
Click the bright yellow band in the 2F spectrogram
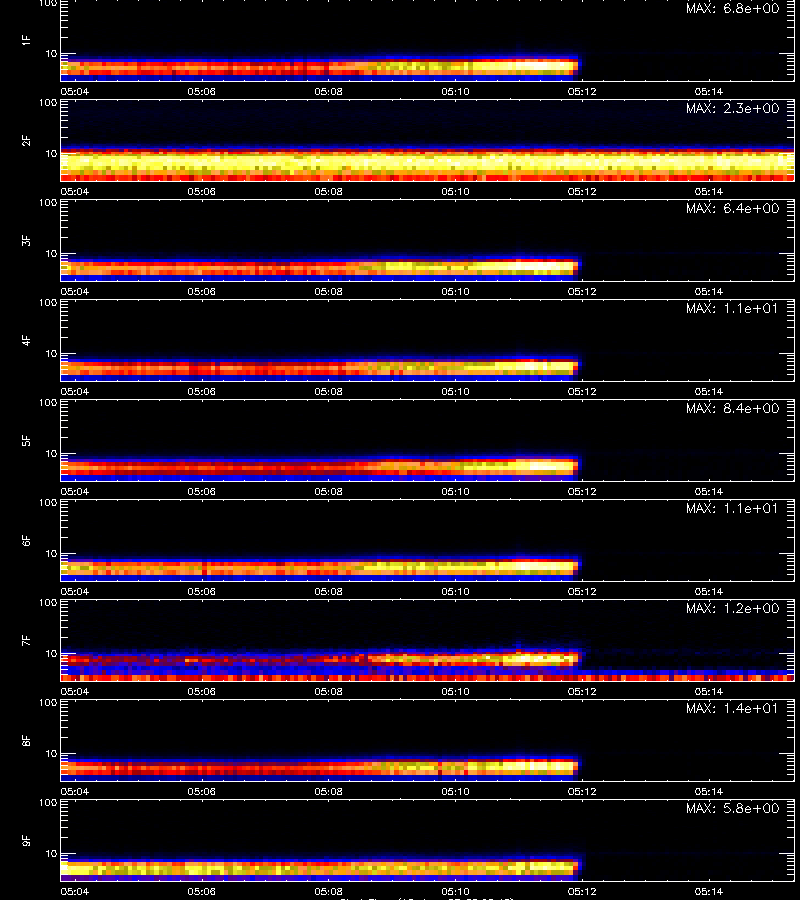point(427,162)
